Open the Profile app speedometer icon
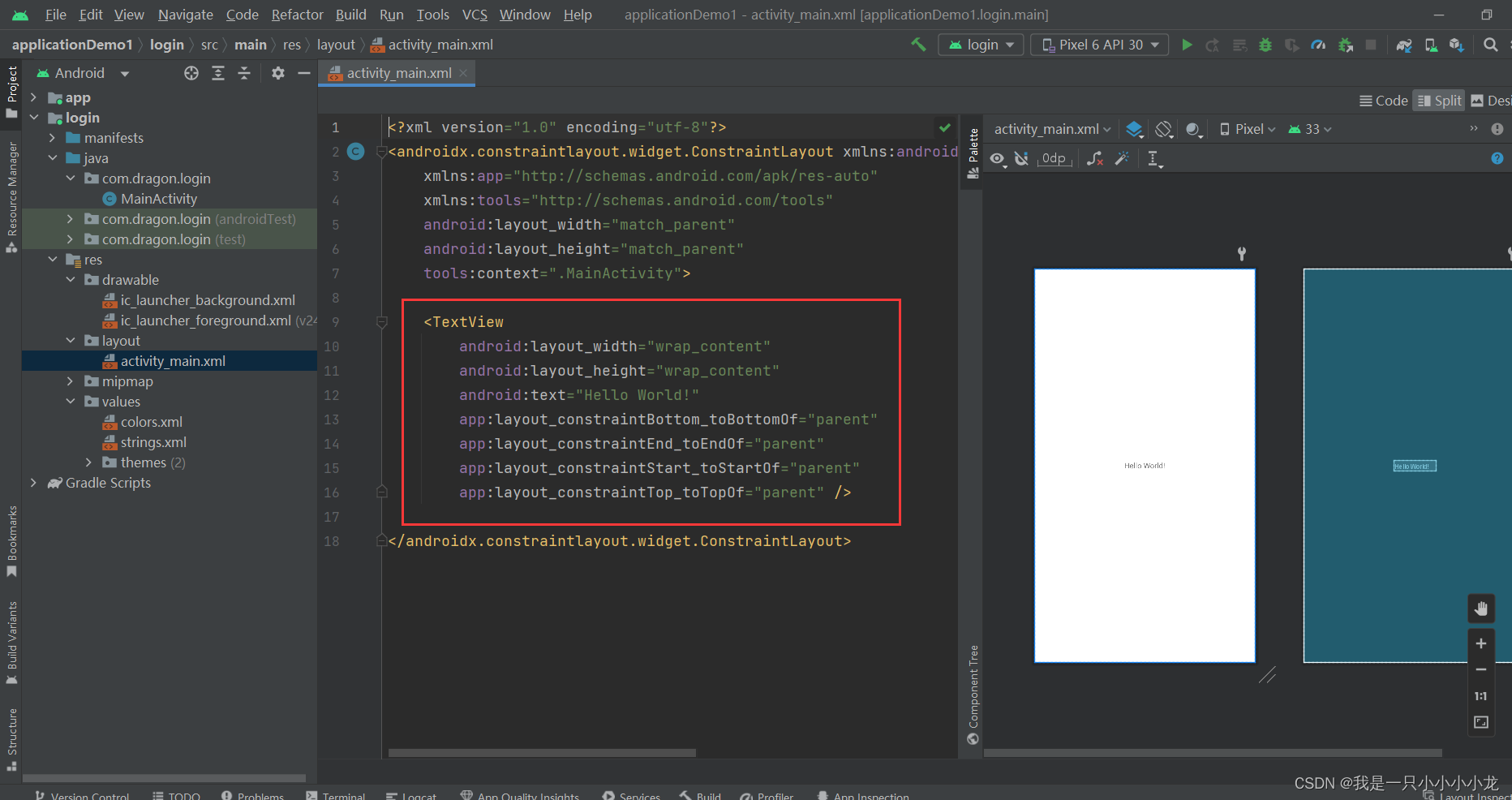Viewport: 1512px width, 800px height. (1318, 45)
